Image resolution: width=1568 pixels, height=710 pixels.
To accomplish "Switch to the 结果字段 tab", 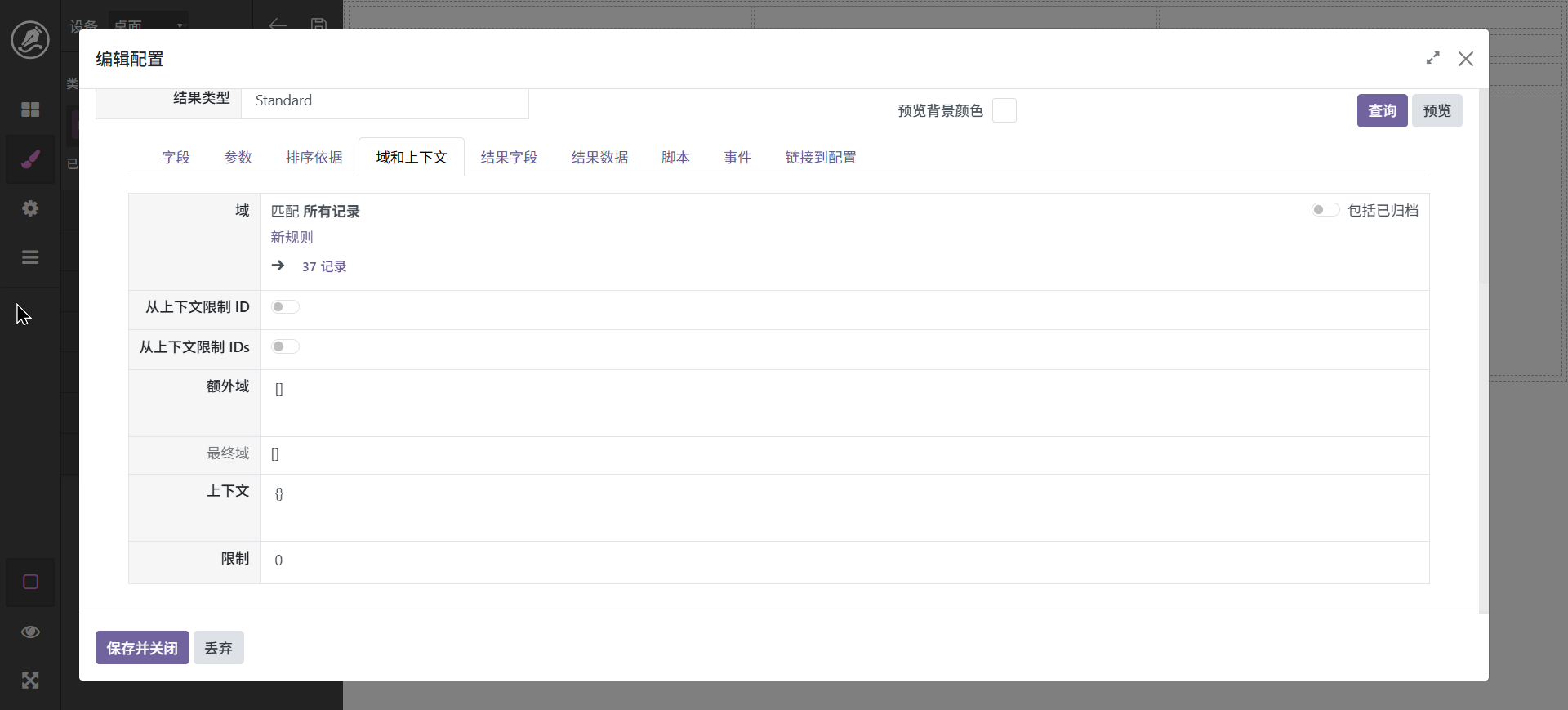I will (509, 158).
